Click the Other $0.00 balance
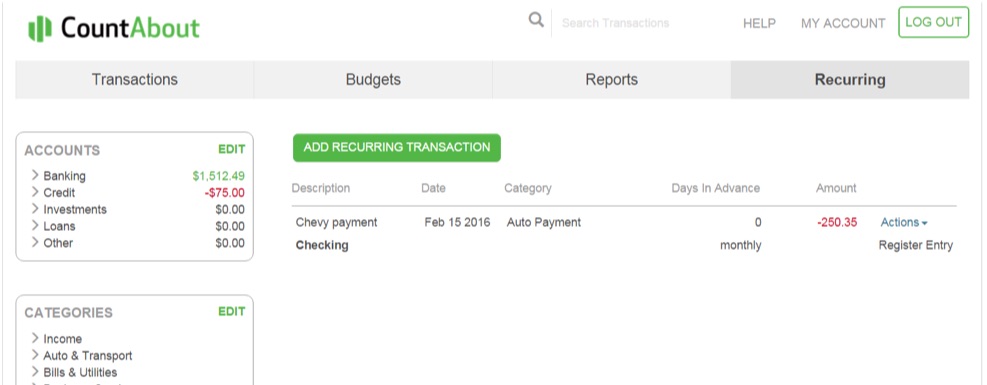Viewport: 987px width, 385px height. tap(230, 243)
